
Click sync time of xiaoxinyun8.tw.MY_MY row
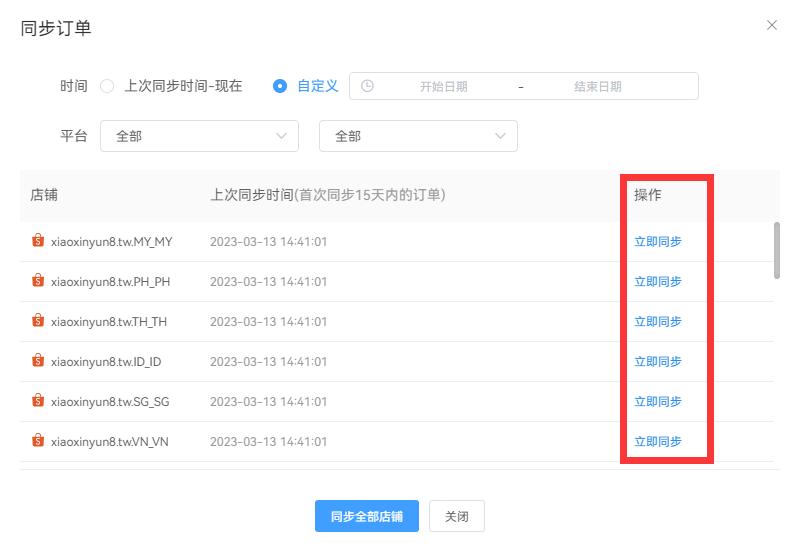pos(268,242)
